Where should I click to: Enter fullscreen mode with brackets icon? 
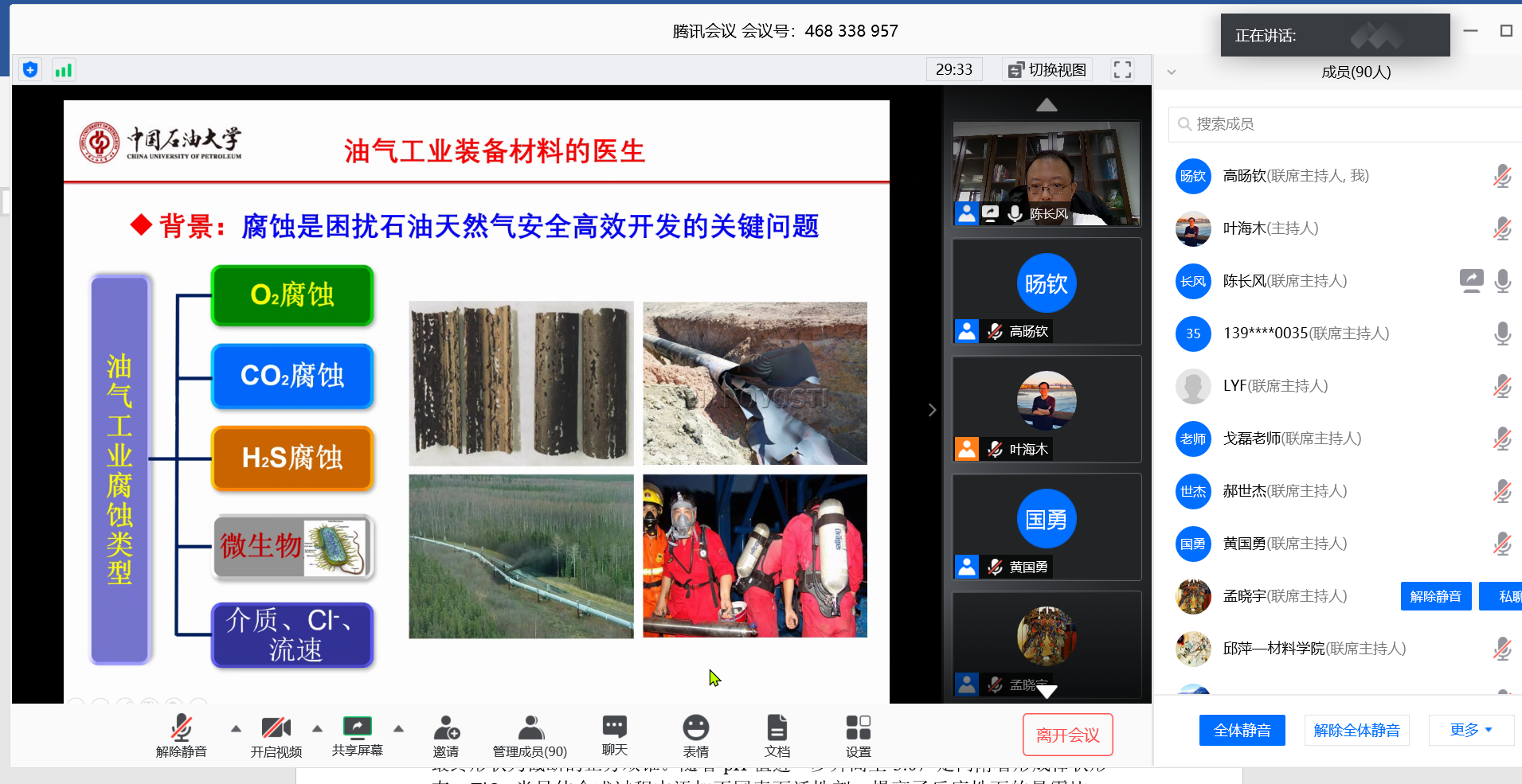[1122, 70]
